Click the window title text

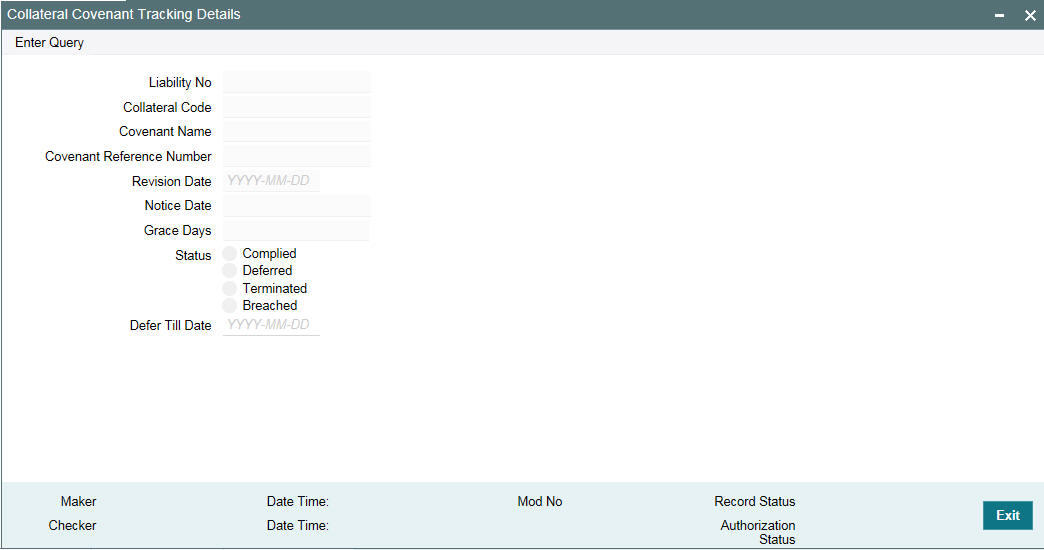[124, 14]
